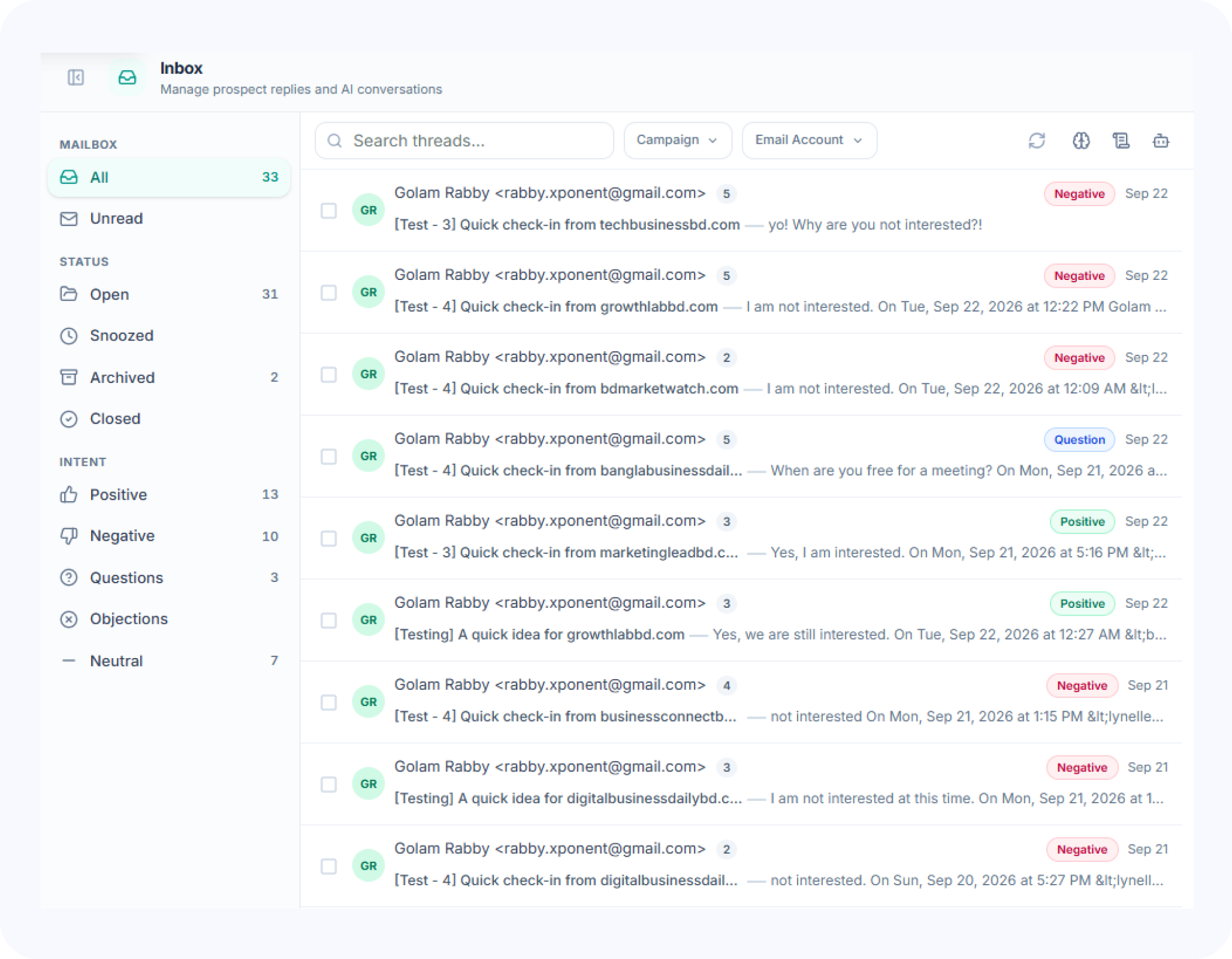Select checkbox for bdmarketwatch.com thread
Viewport: 1232px width, 959px height.
[x=328, y=375]
